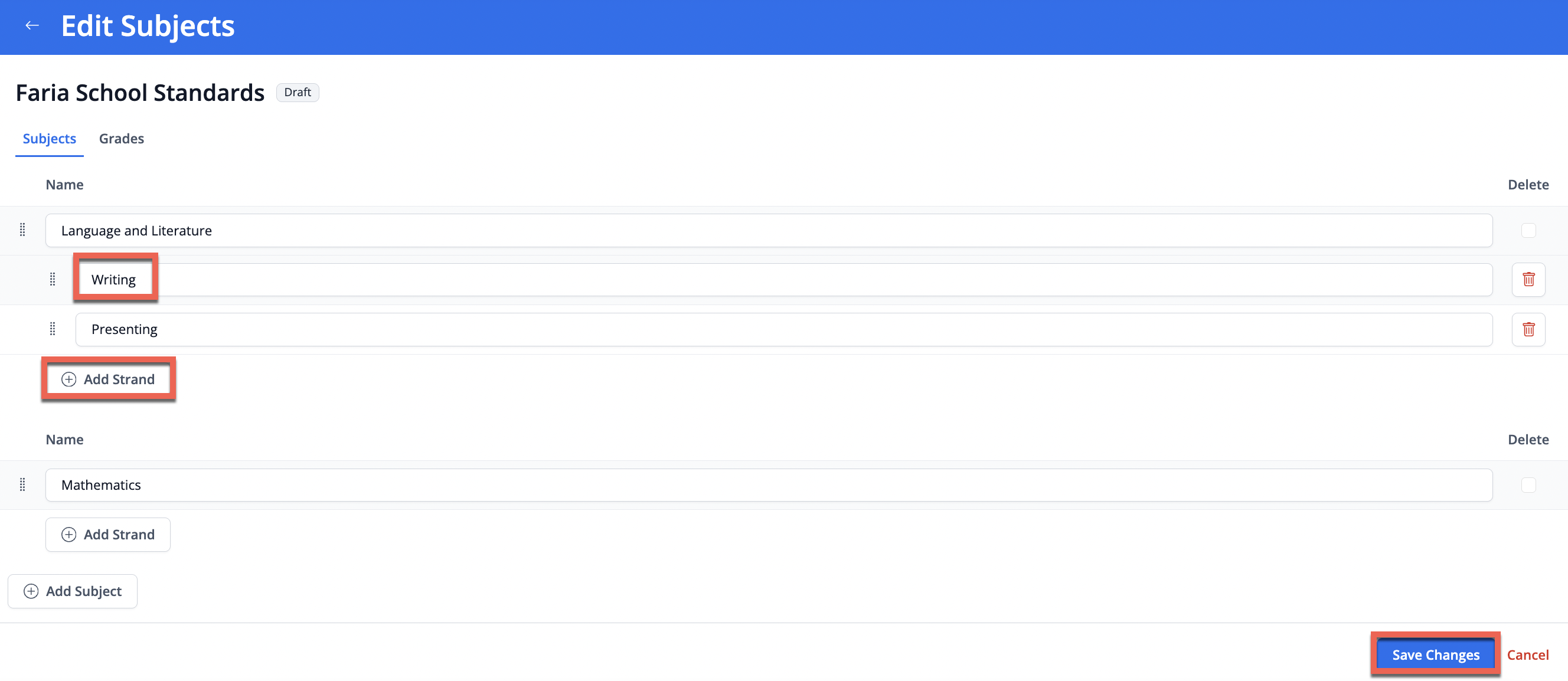
Task: Click the Cancel link
Action: [x=1527, y=655]
